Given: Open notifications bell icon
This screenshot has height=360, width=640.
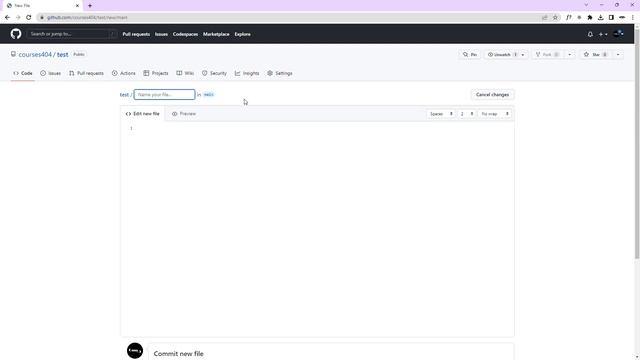Looking at the screenshot, I should [x=590, y=34].
